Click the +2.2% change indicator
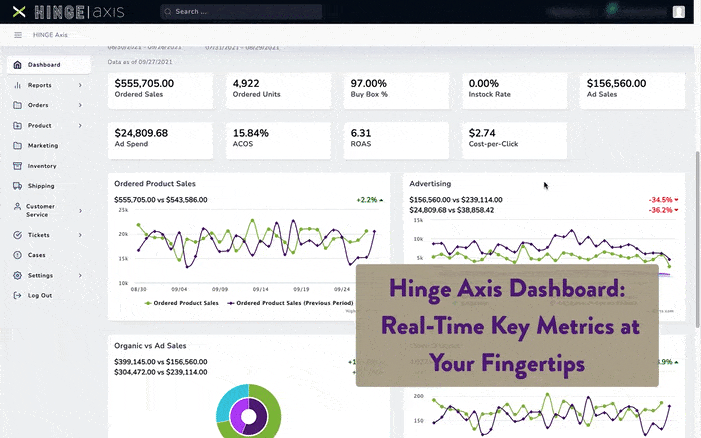This screenshot has height=438, width=701. pyautogui.click(x=370, y=200)
